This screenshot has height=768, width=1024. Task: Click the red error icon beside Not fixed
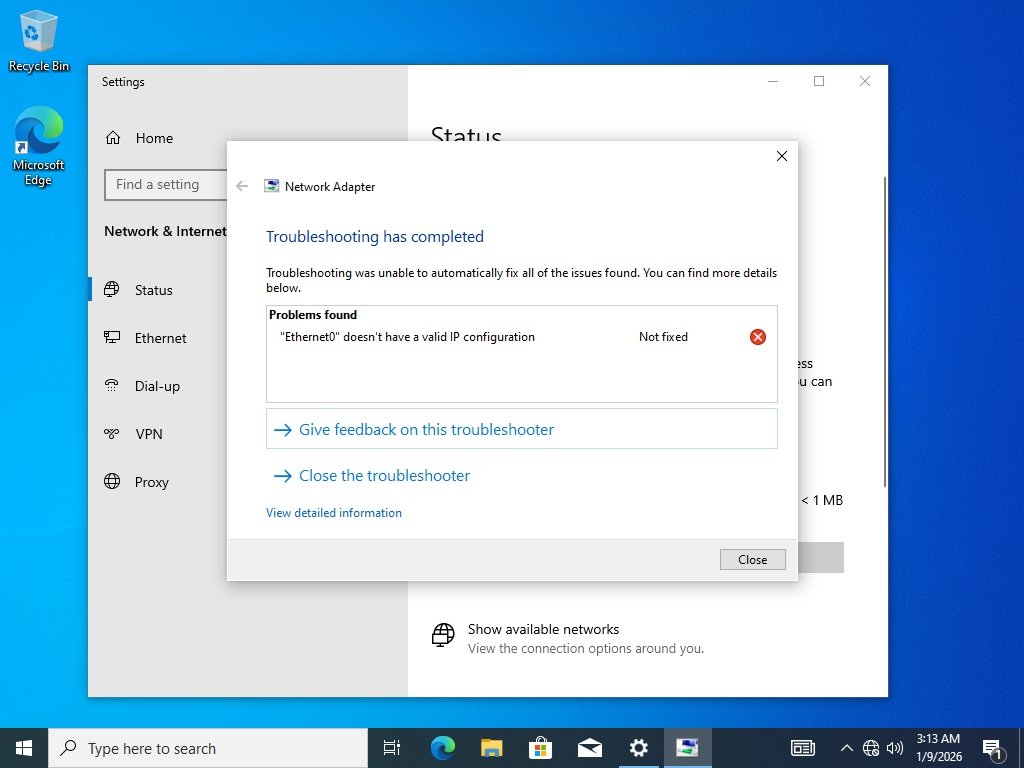coord(758,337)
